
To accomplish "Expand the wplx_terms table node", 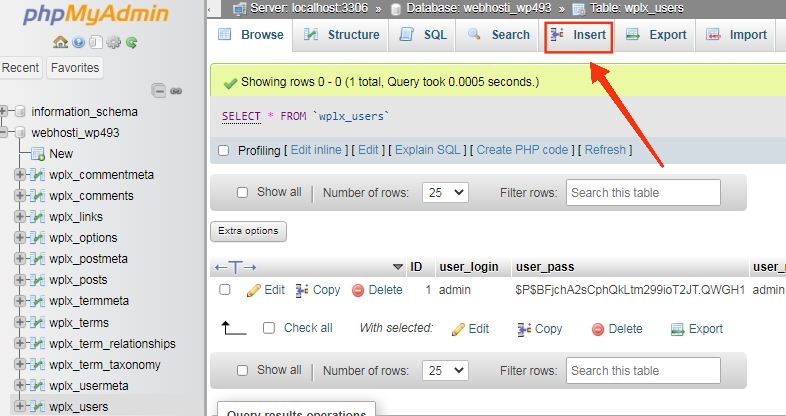I will point(20,322).
